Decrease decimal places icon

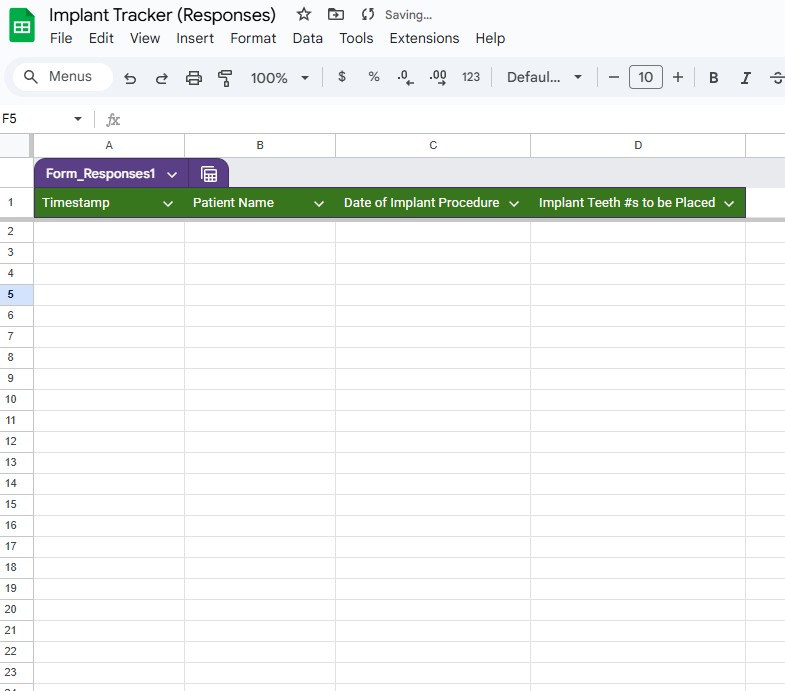[405, 78]
